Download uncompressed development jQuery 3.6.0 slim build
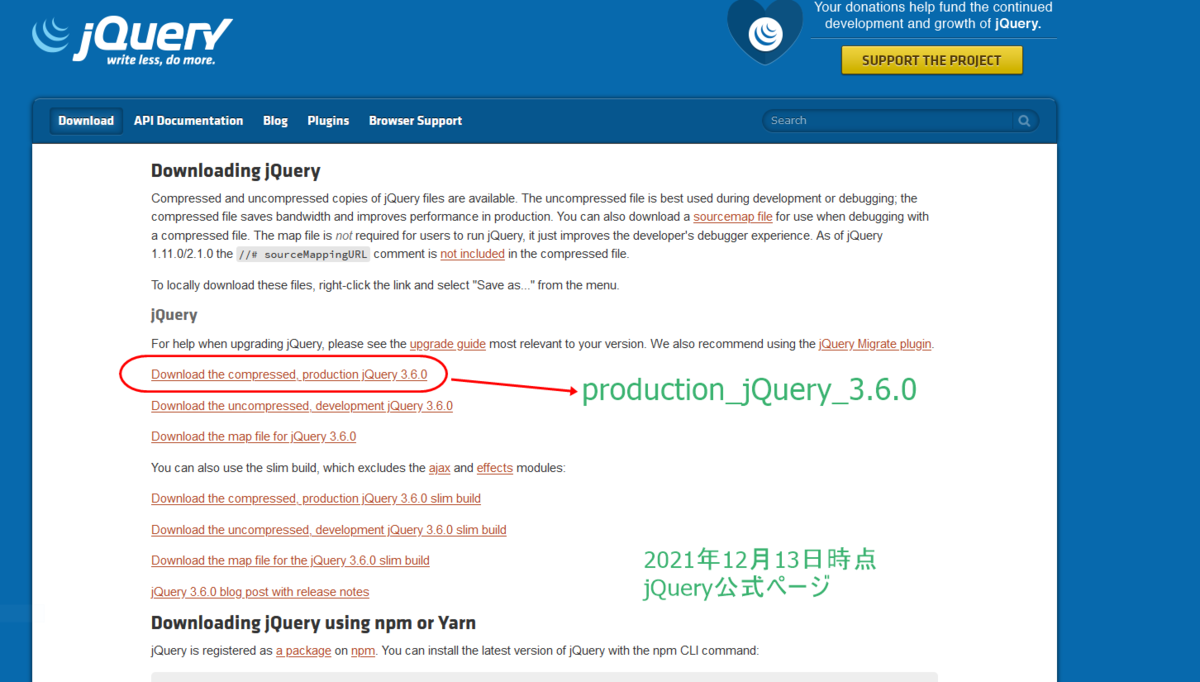 pyautogui.click(x=329, y=530)
